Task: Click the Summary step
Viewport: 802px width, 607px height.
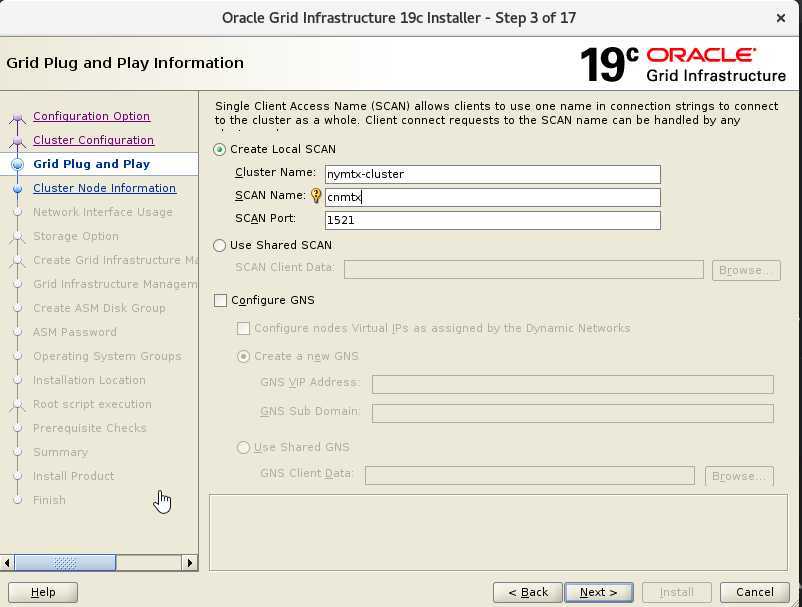Action: coord(60,453)
